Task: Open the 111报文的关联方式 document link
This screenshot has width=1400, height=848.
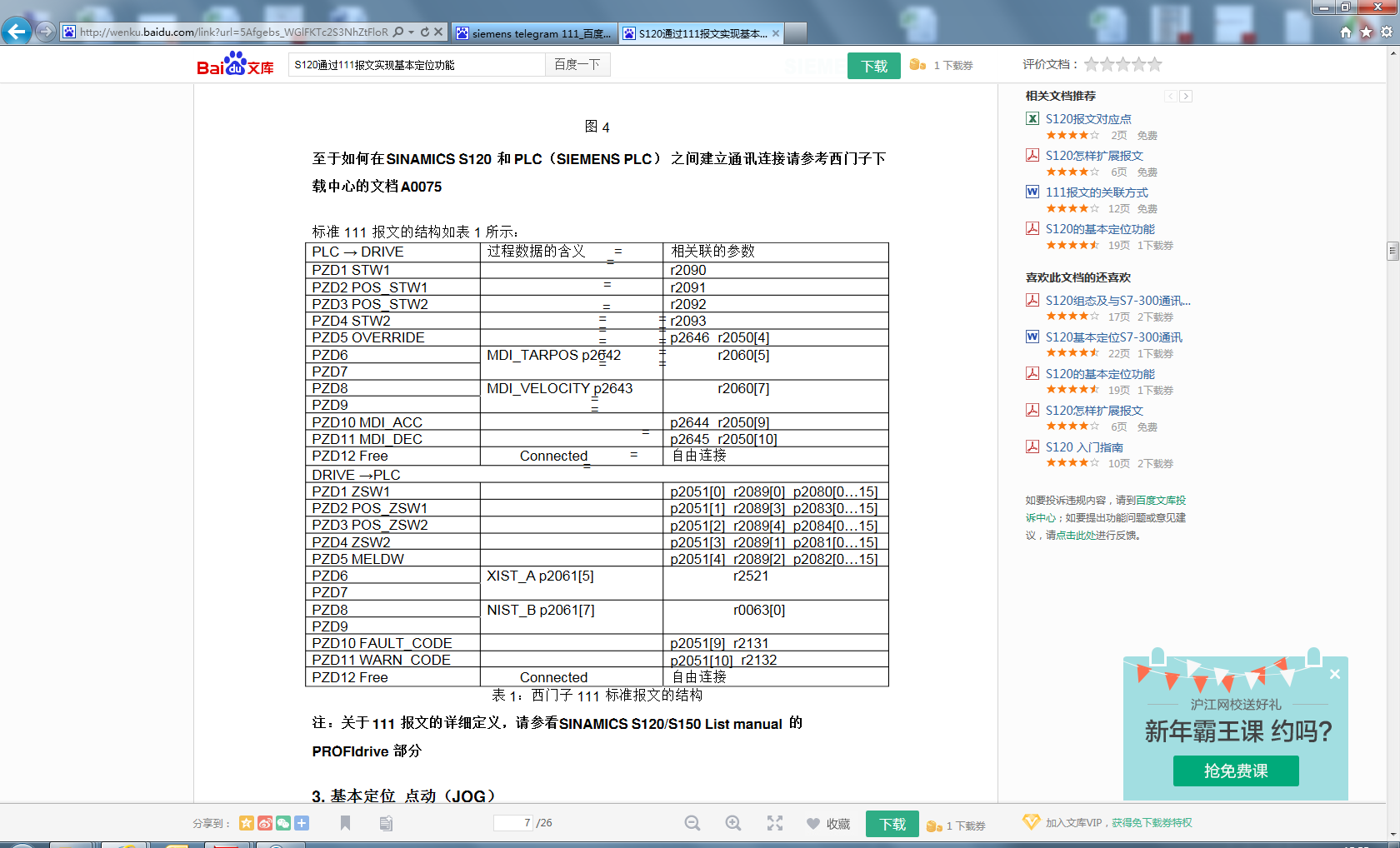Action: coord(1097,192)
